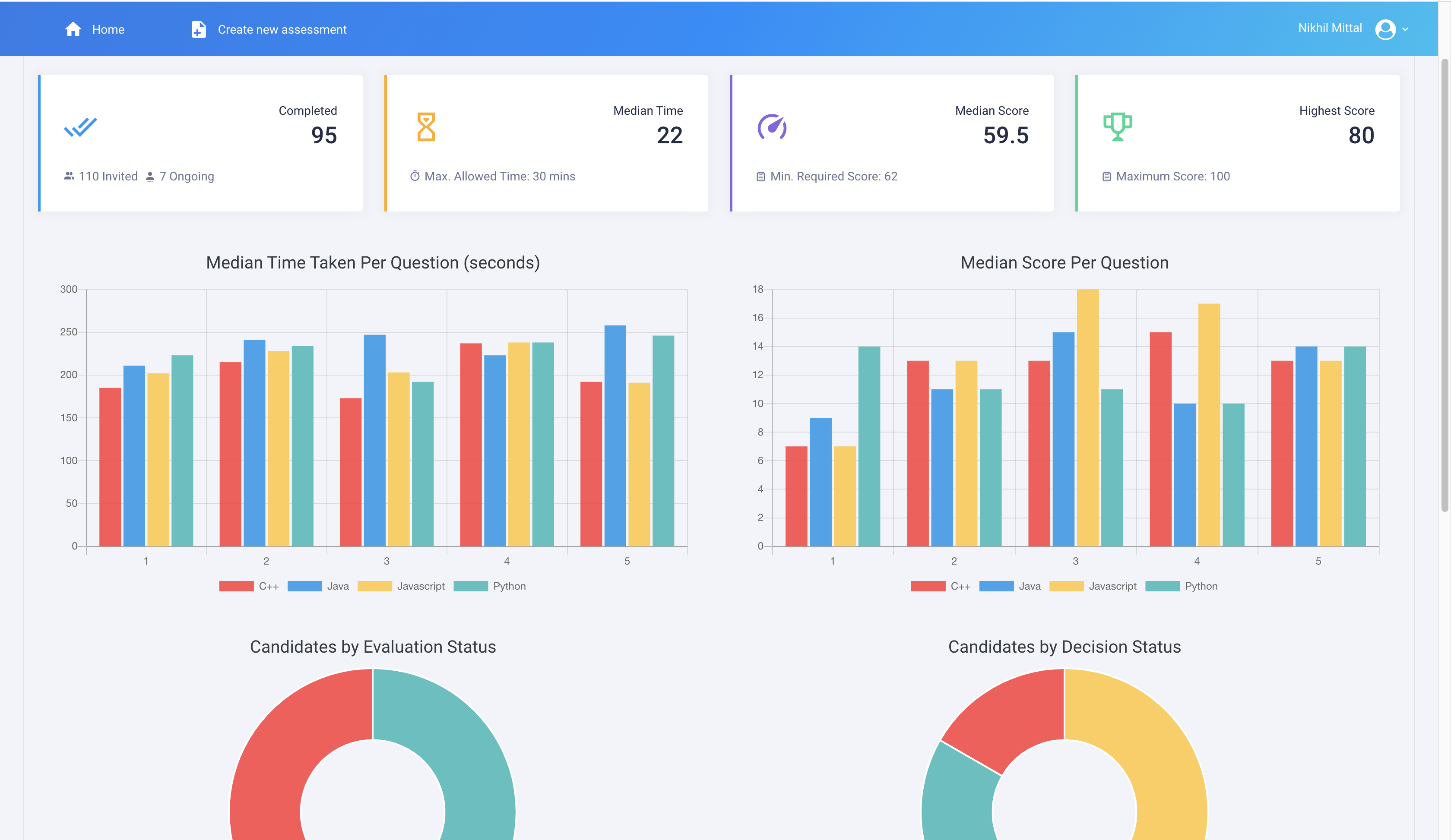This screenshot has width=1451, height=840.
Task: Click the 7 Ongoing label
Action: pos(186,177)
